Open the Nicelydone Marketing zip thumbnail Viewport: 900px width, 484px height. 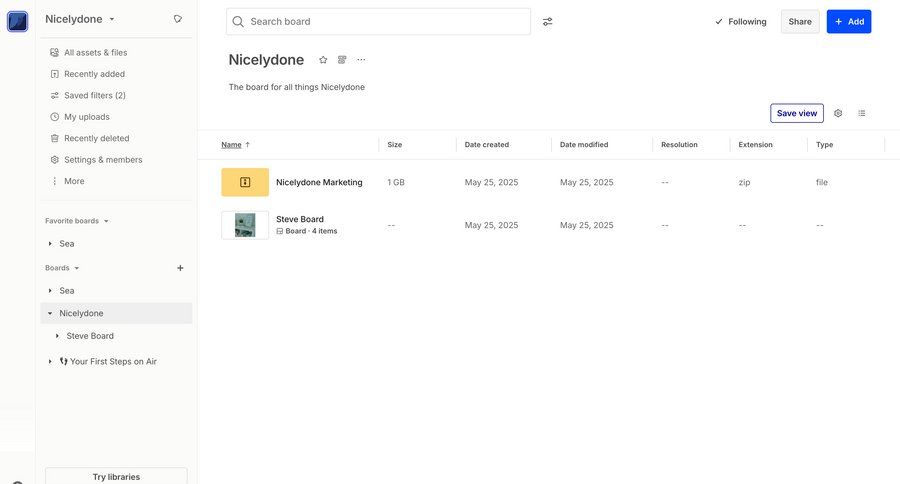tap(245, 182)
